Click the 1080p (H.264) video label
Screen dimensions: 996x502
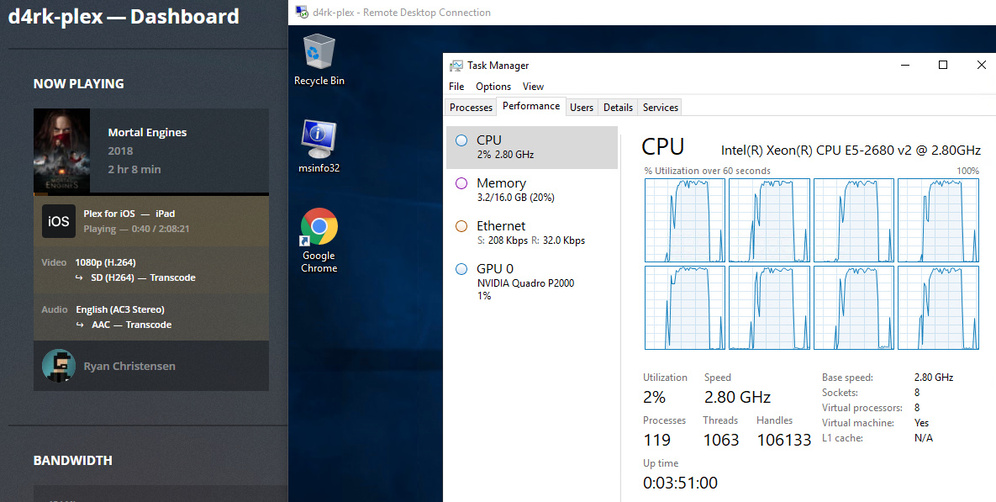pos(105,262)
